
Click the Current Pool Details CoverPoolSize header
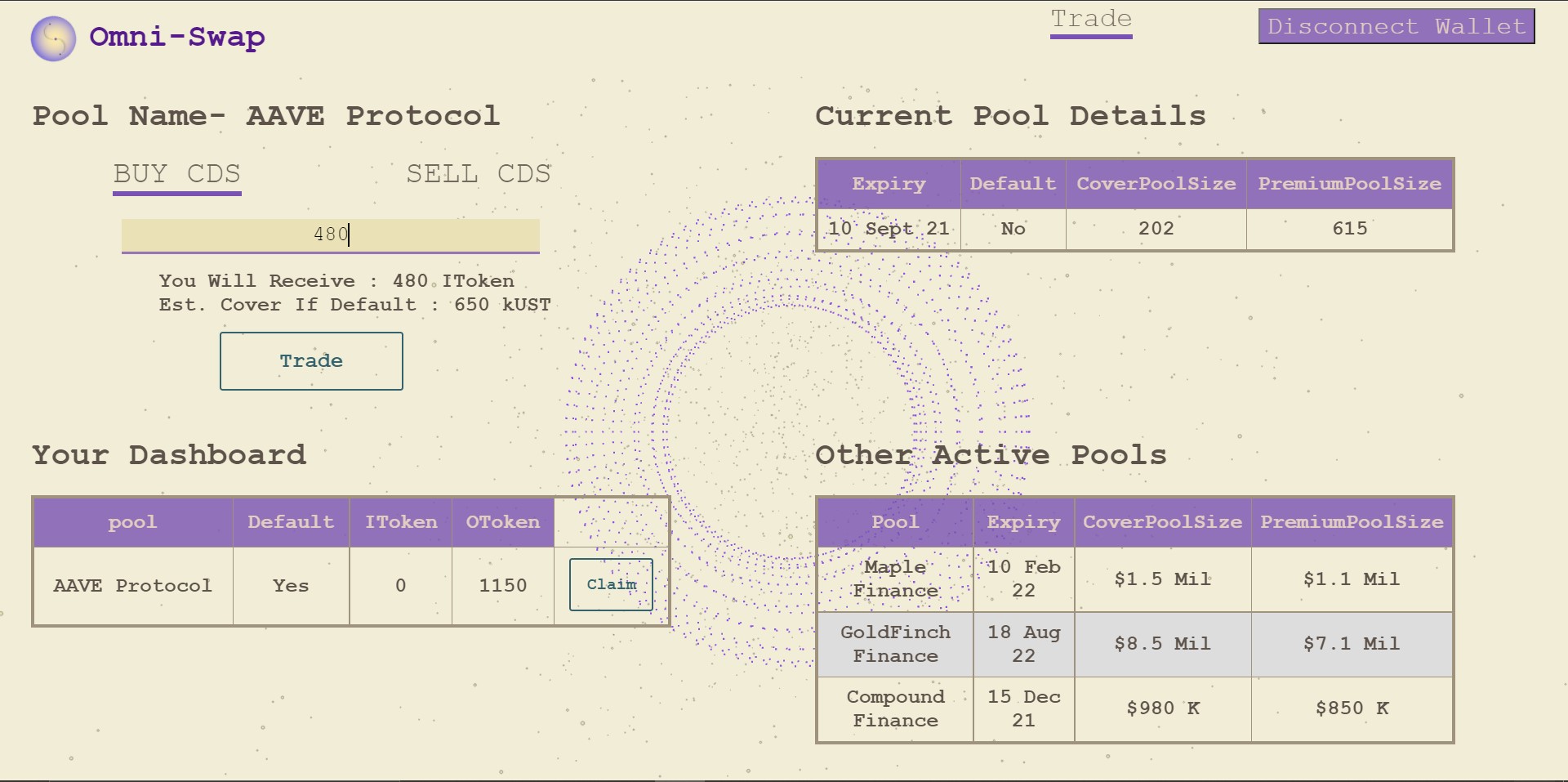[1156, 184]
